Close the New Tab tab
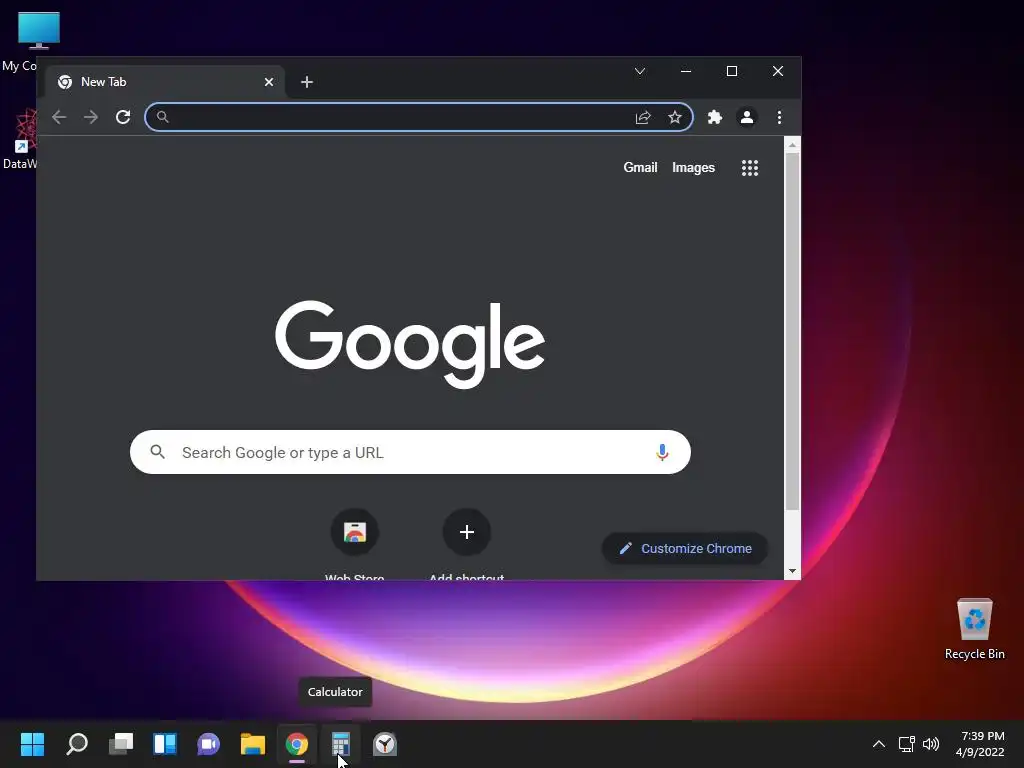This screenshot has width=1024, height=768. click(x=269, y=82)
